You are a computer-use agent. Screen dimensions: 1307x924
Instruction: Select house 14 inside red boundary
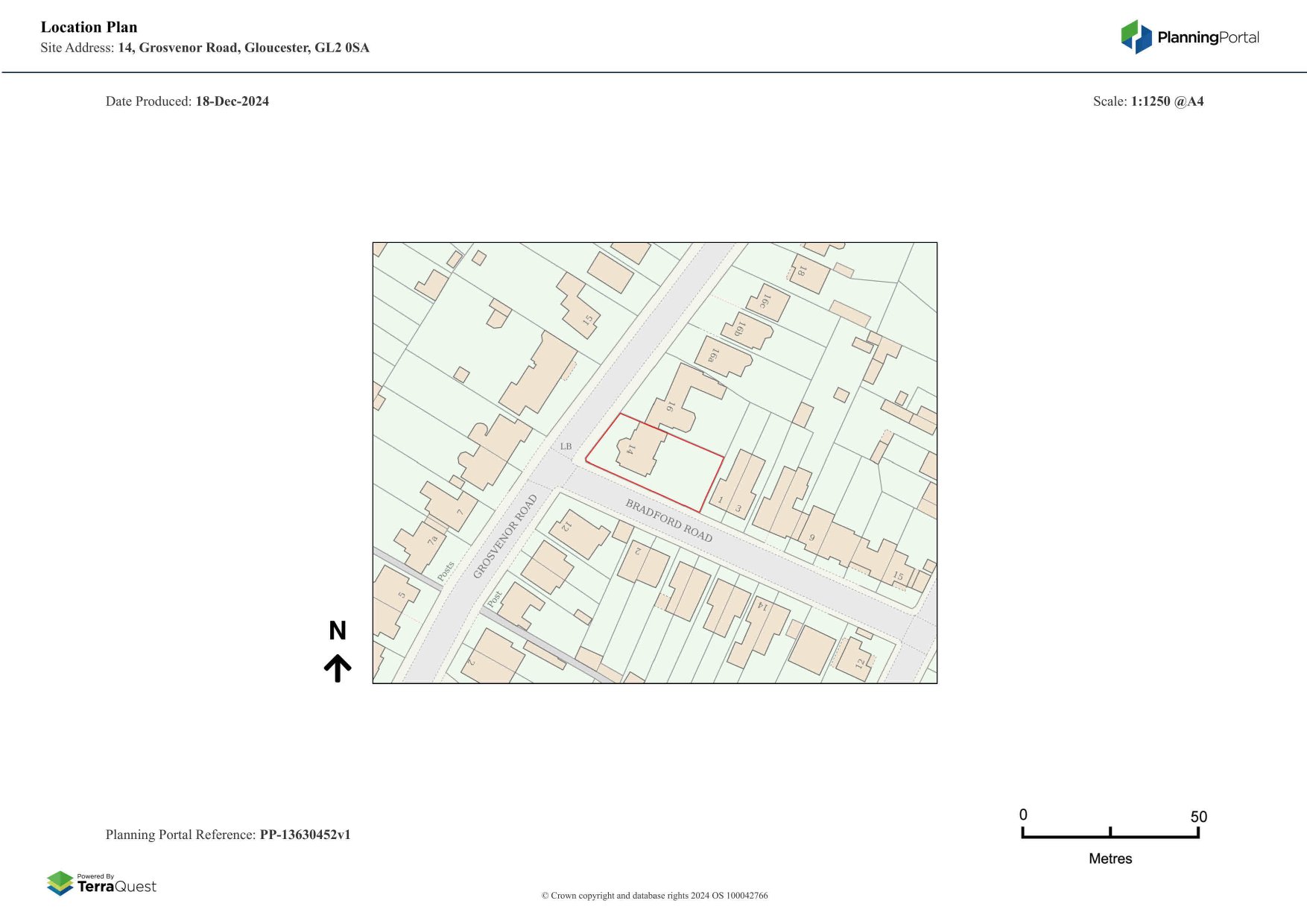[x=639, y=449]
